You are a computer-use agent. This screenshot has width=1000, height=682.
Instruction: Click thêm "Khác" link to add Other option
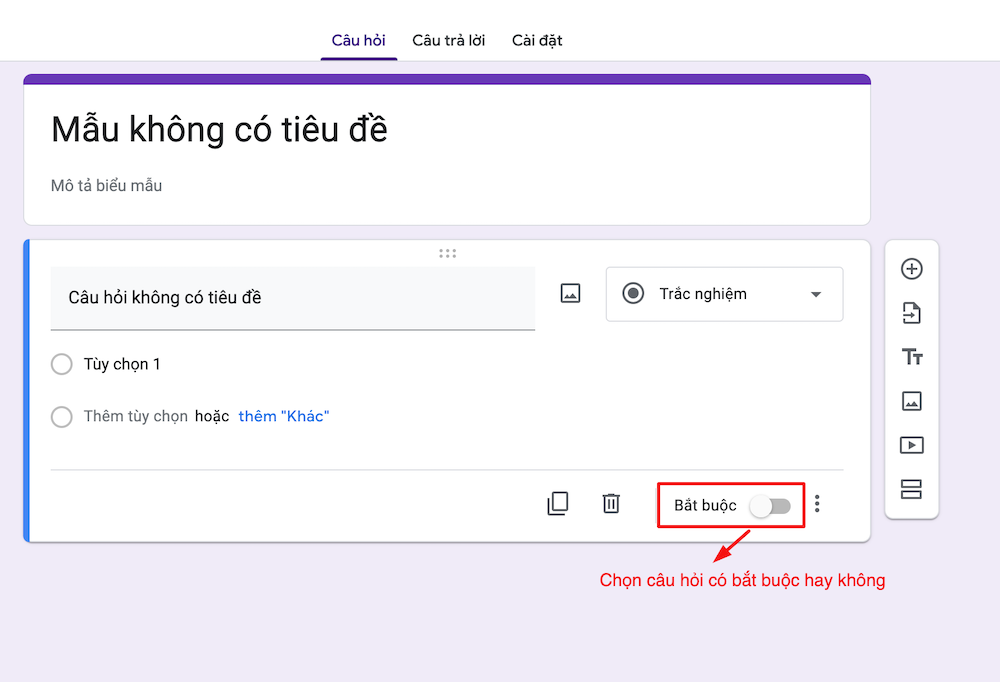coord(283,416)
